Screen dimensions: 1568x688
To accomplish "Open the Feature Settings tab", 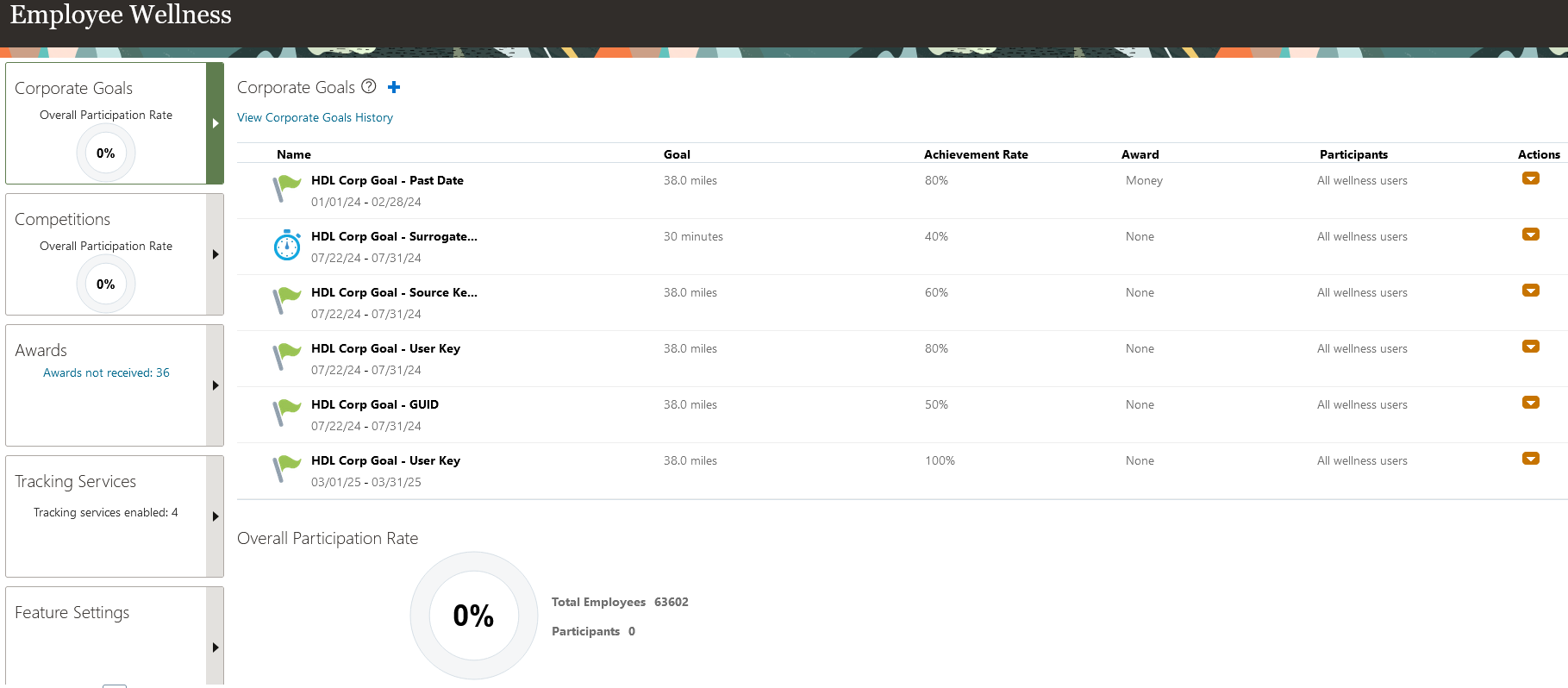I will pyautogui.click(x=115, y=637).
